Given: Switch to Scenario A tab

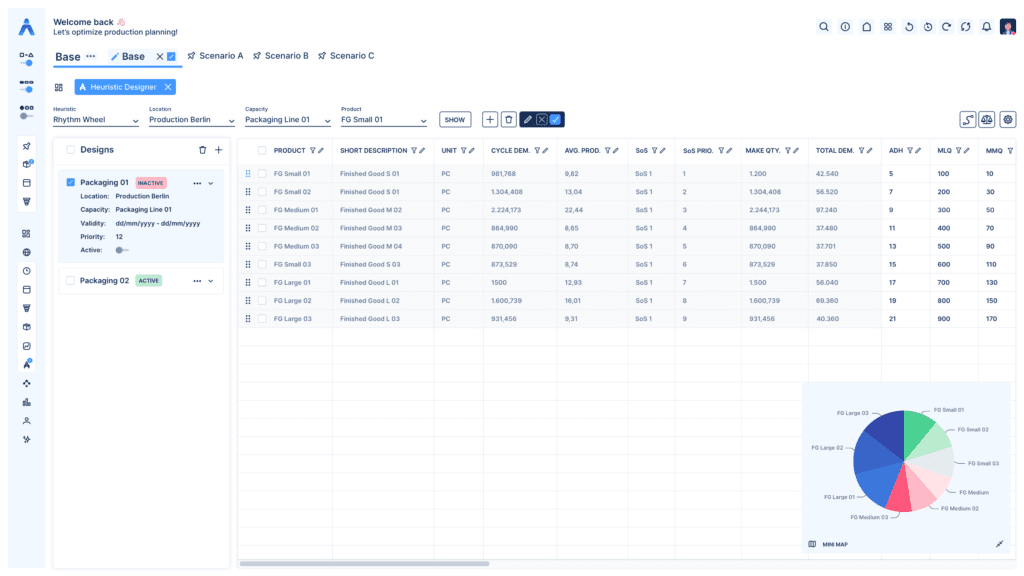Looking at the screenshot, I should [x=214, y=56].
